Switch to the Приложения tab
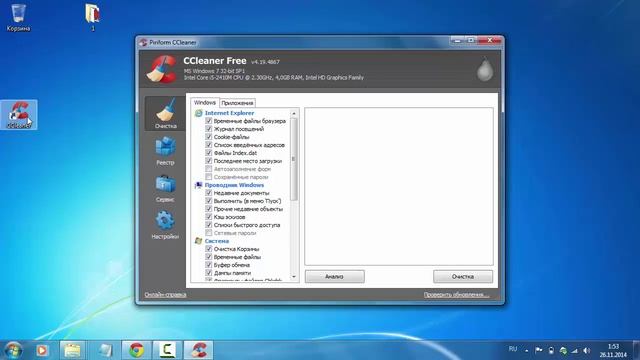The height and width of the screenshot is (360, 640). (238, 103)
